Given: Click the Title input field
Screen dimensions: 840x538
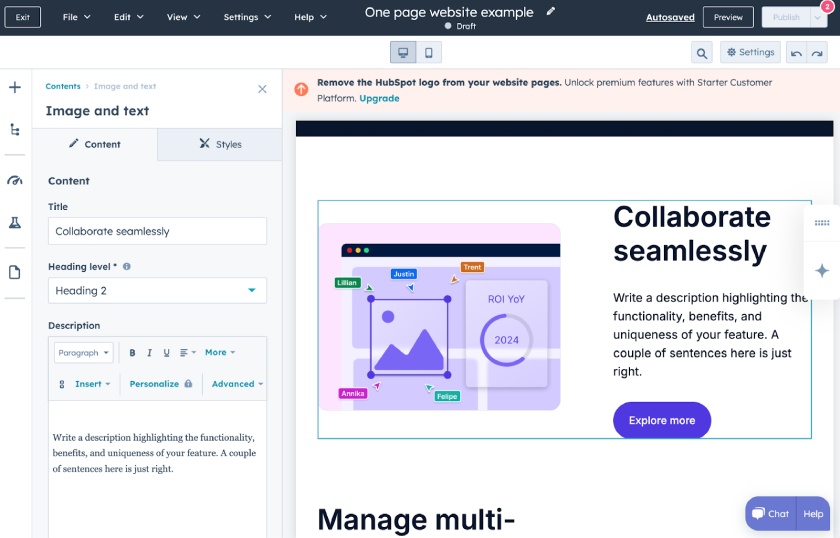Looking at the screenshot, I should pos(158,231).
